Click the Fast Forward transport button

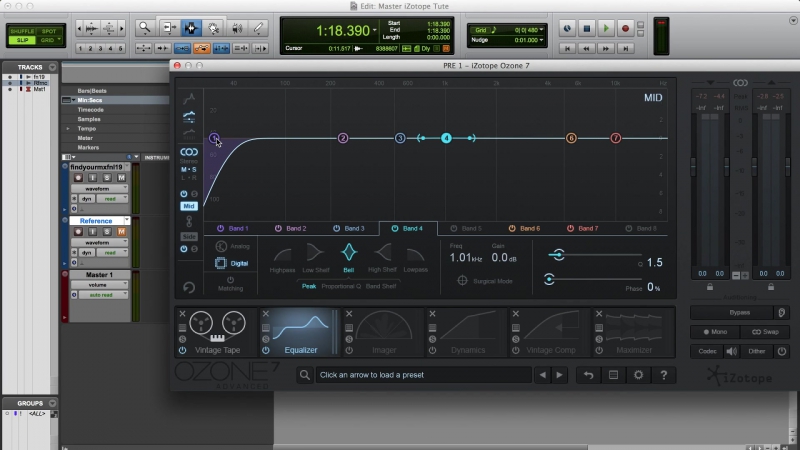click(x=606, y=48)
